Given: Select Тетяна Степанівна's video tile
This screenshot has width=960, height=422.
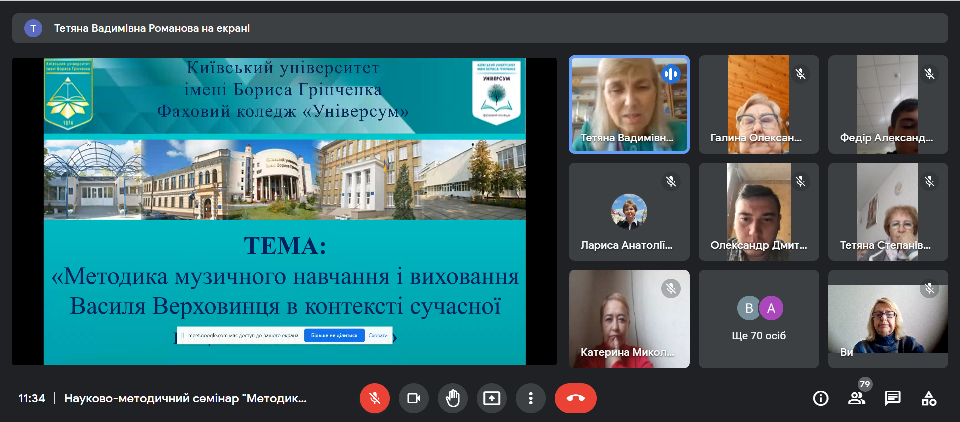Looking at the screenshot, I should pyautogui.click(x=888, y=212).
